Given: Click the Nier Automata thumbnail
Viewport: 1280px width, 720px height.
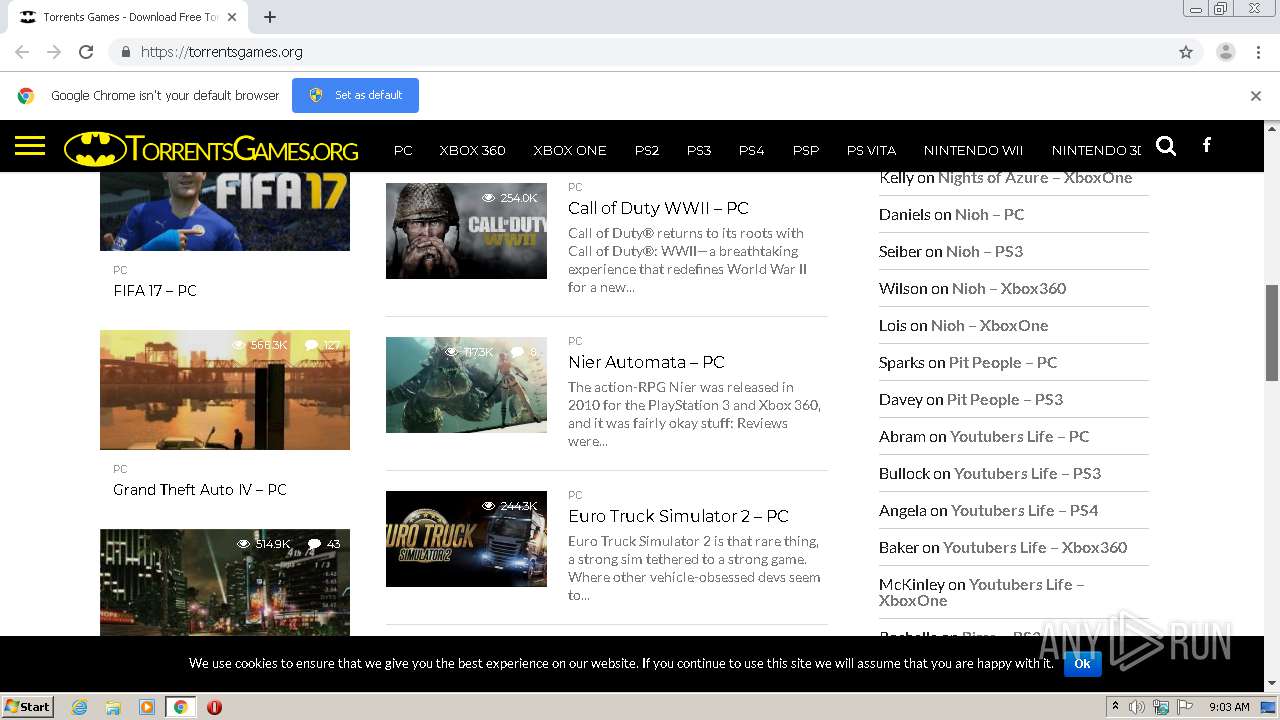Looking at the screenshot, I should (x=466, y=384).
